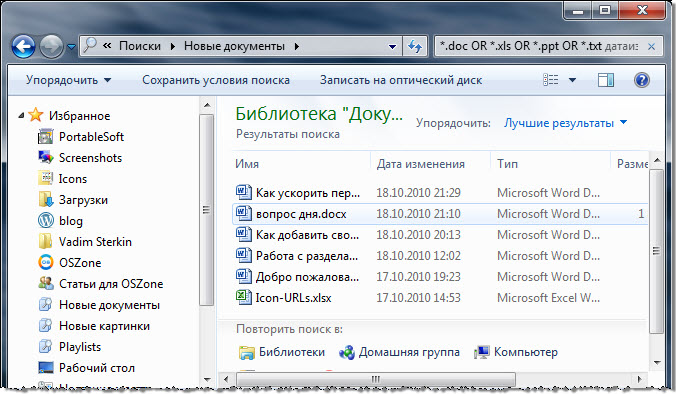Select Новые документы saved search
Viewport: 676px width, 394px height.
coord(99,305)
